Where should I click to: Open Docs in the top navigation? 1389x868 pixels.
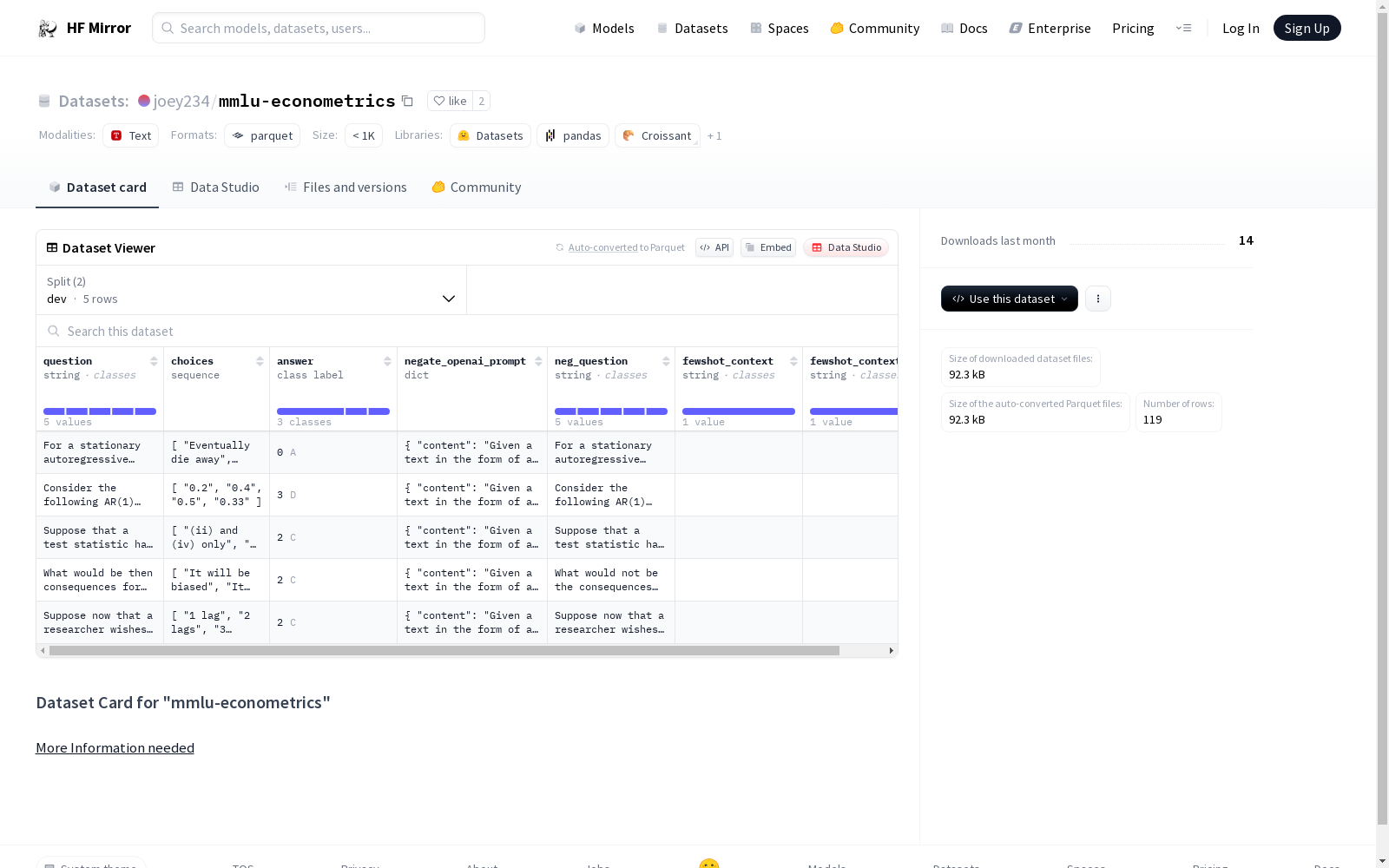(964, 29)
